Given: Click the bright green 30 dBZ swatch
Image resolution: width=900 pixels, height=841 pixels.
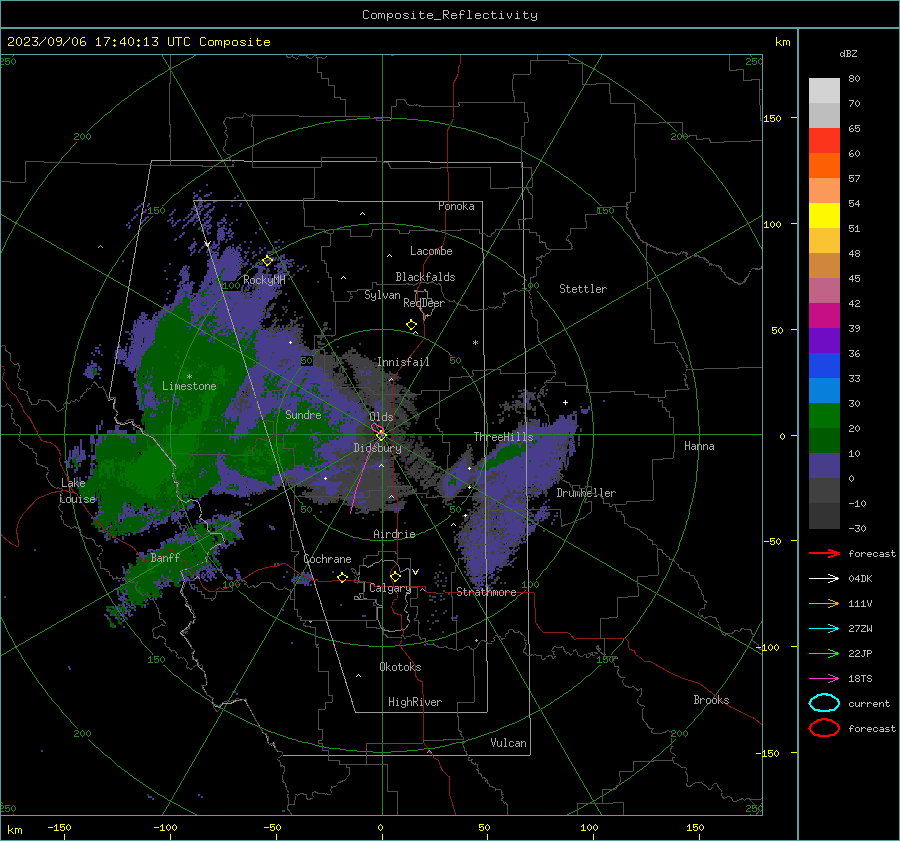Looking at the screenshot, I should point(824,415).
